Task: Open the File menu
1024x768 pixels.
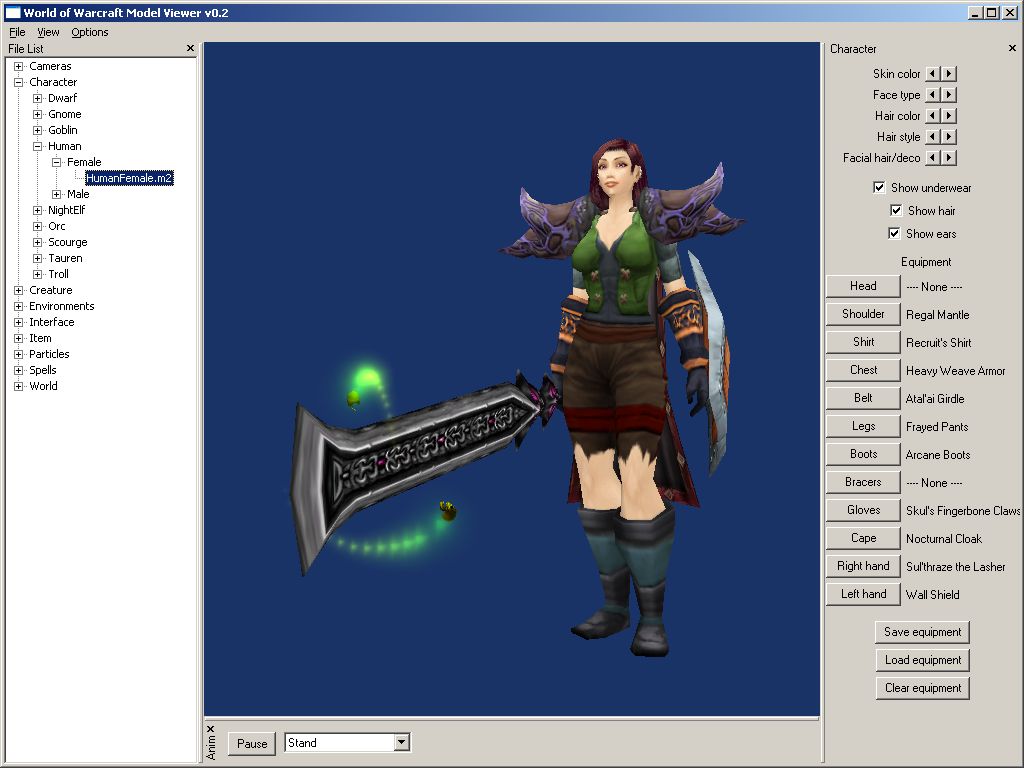Action: (x=17, y=32)
